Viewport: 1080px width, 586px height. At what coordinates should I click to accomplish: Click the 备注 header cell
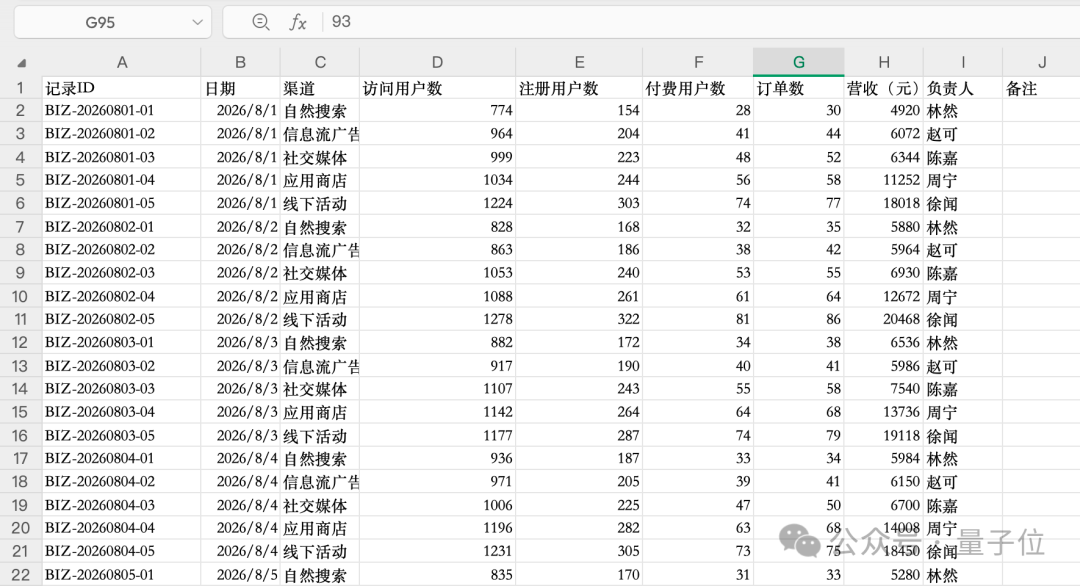point(1041,88)
